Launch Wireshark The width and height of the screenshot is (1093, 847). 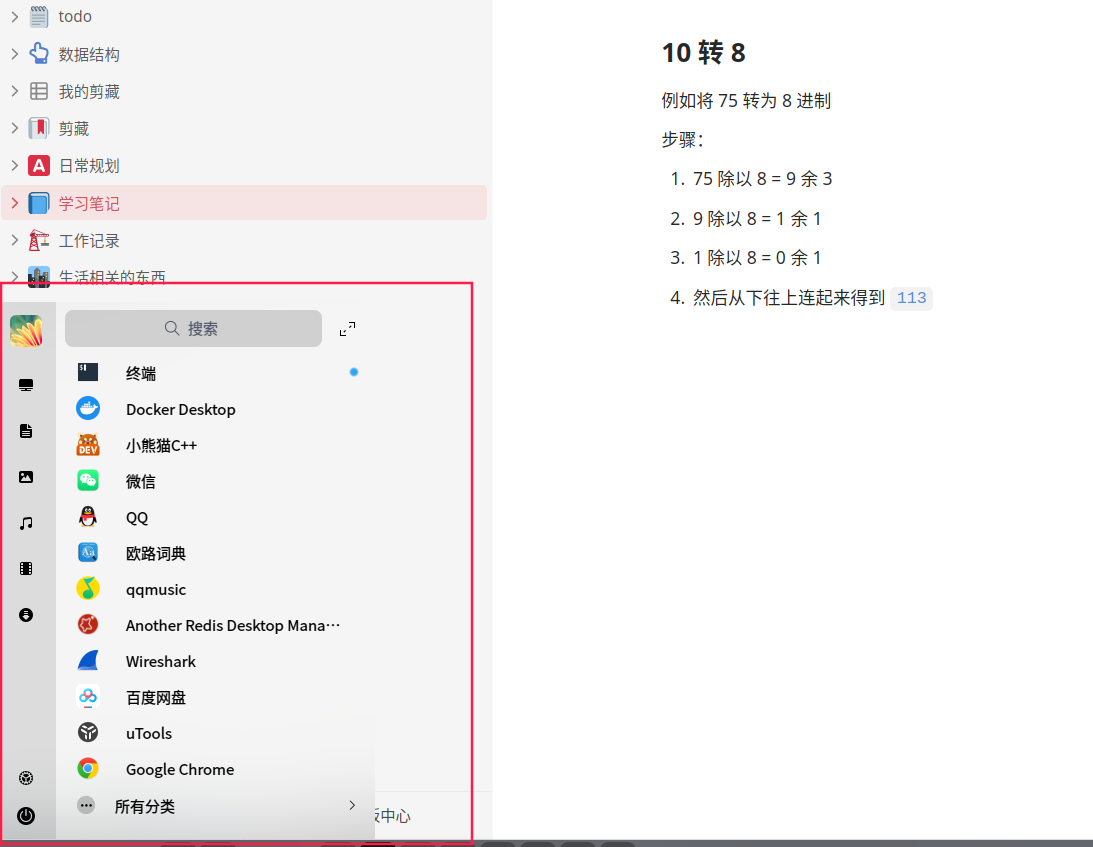pyautogui.click(x=161, y=661)
